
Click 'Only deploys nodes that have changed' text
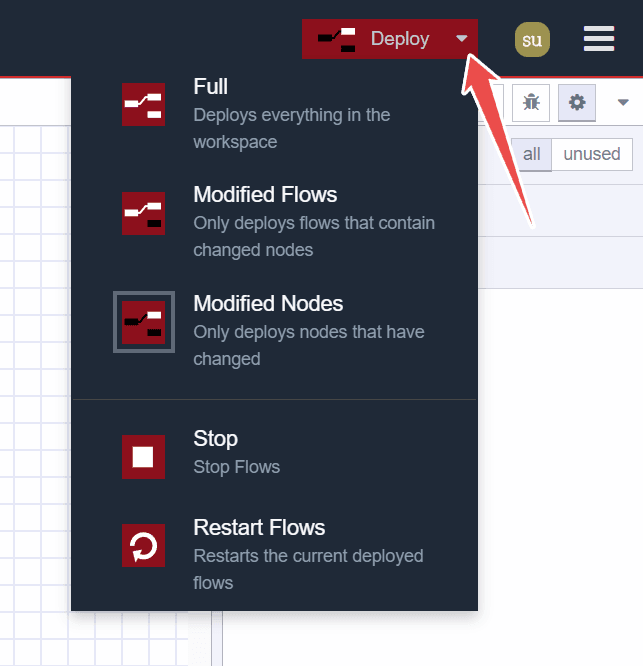pos(309,345)
